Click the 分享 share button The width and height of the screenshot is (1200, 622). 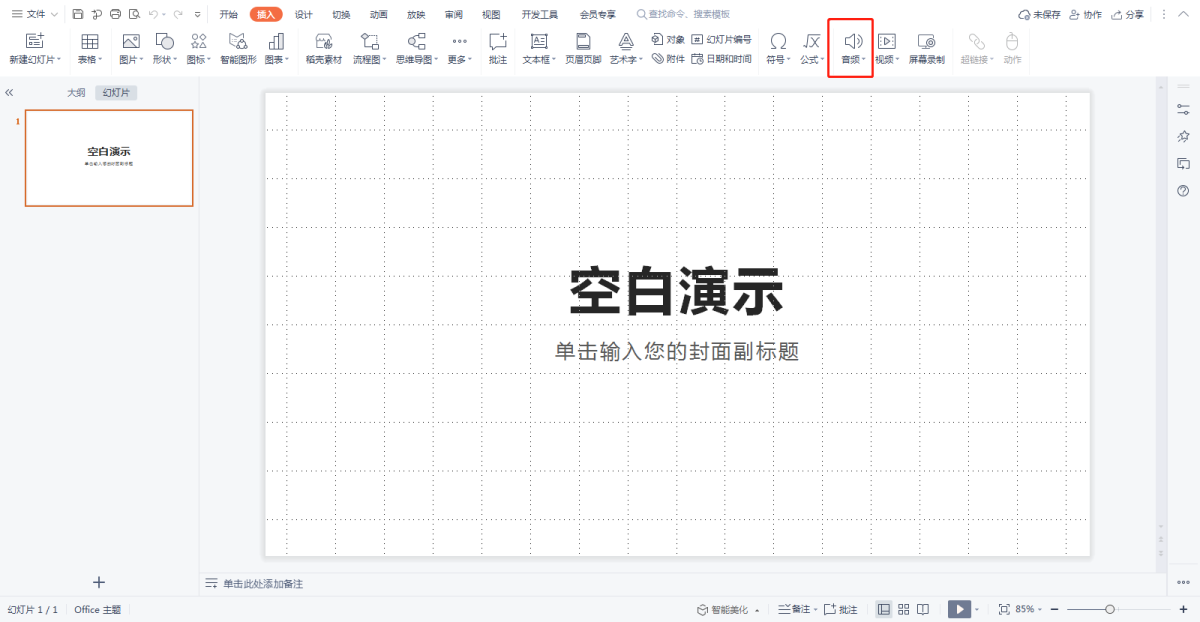[x=1127, y=14]
